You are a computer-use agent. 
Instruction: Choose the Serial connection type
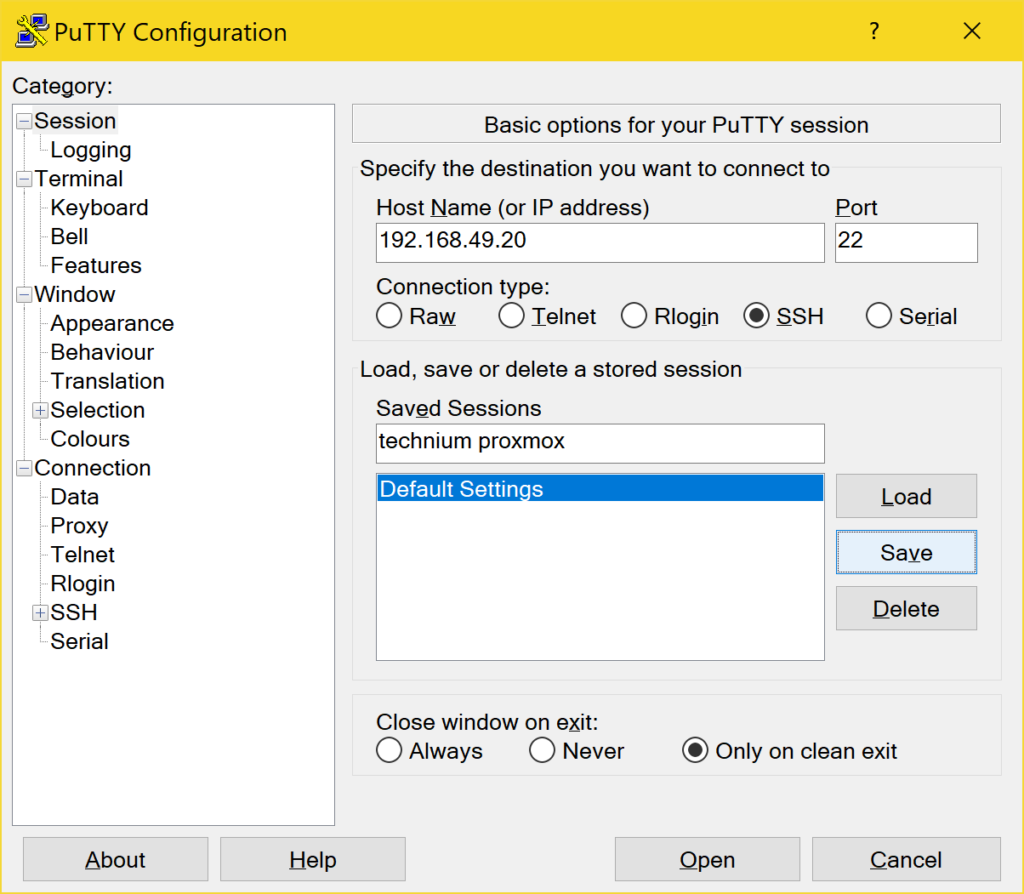click(x=879, y=315)
